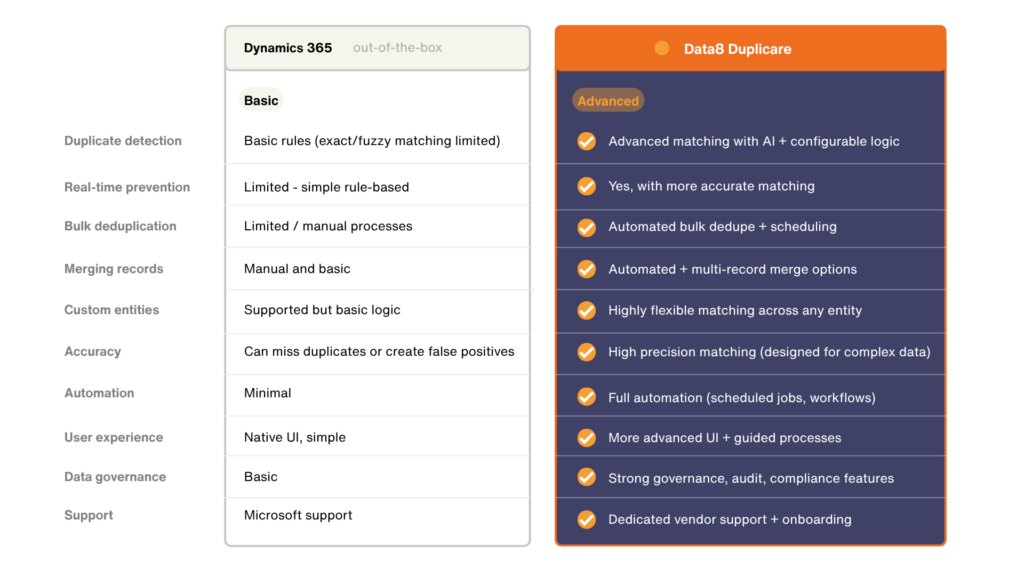Open the Advanced badge in Data8 column

click(x=607, y=100)
